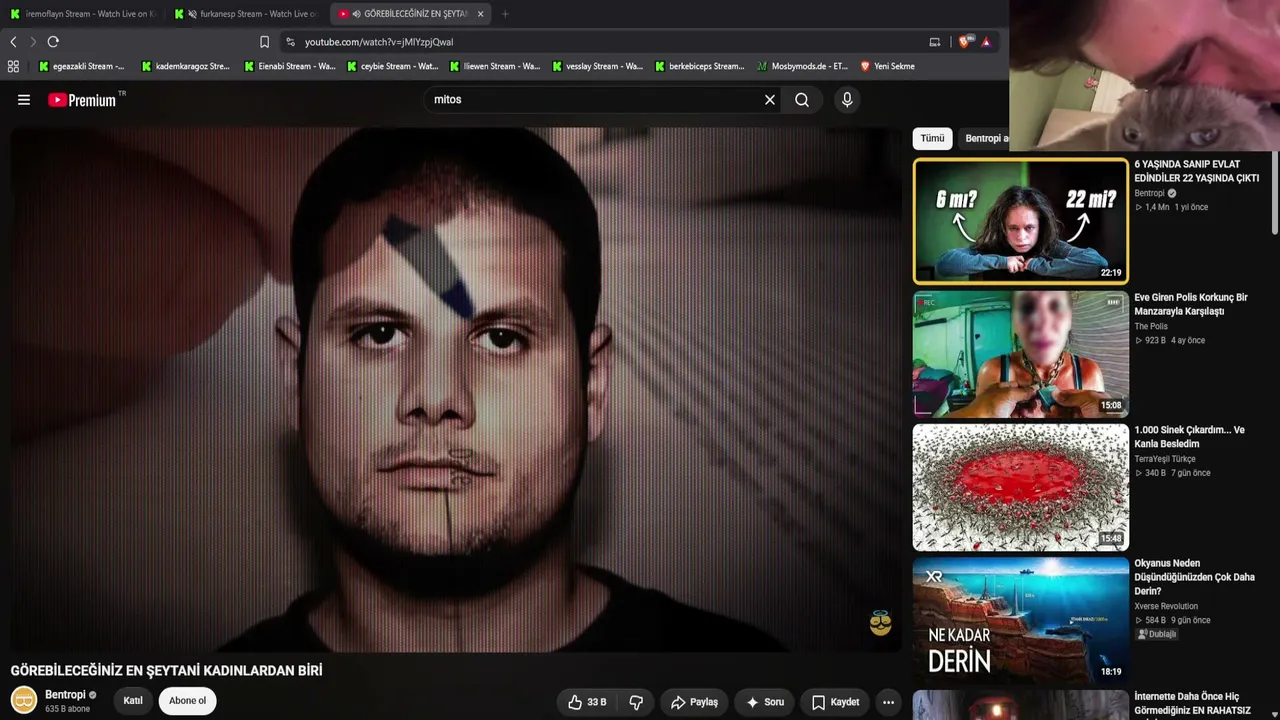Bookmark this page using the bookmark icon
Screen dimensions: 1280x720
(264, 42)
